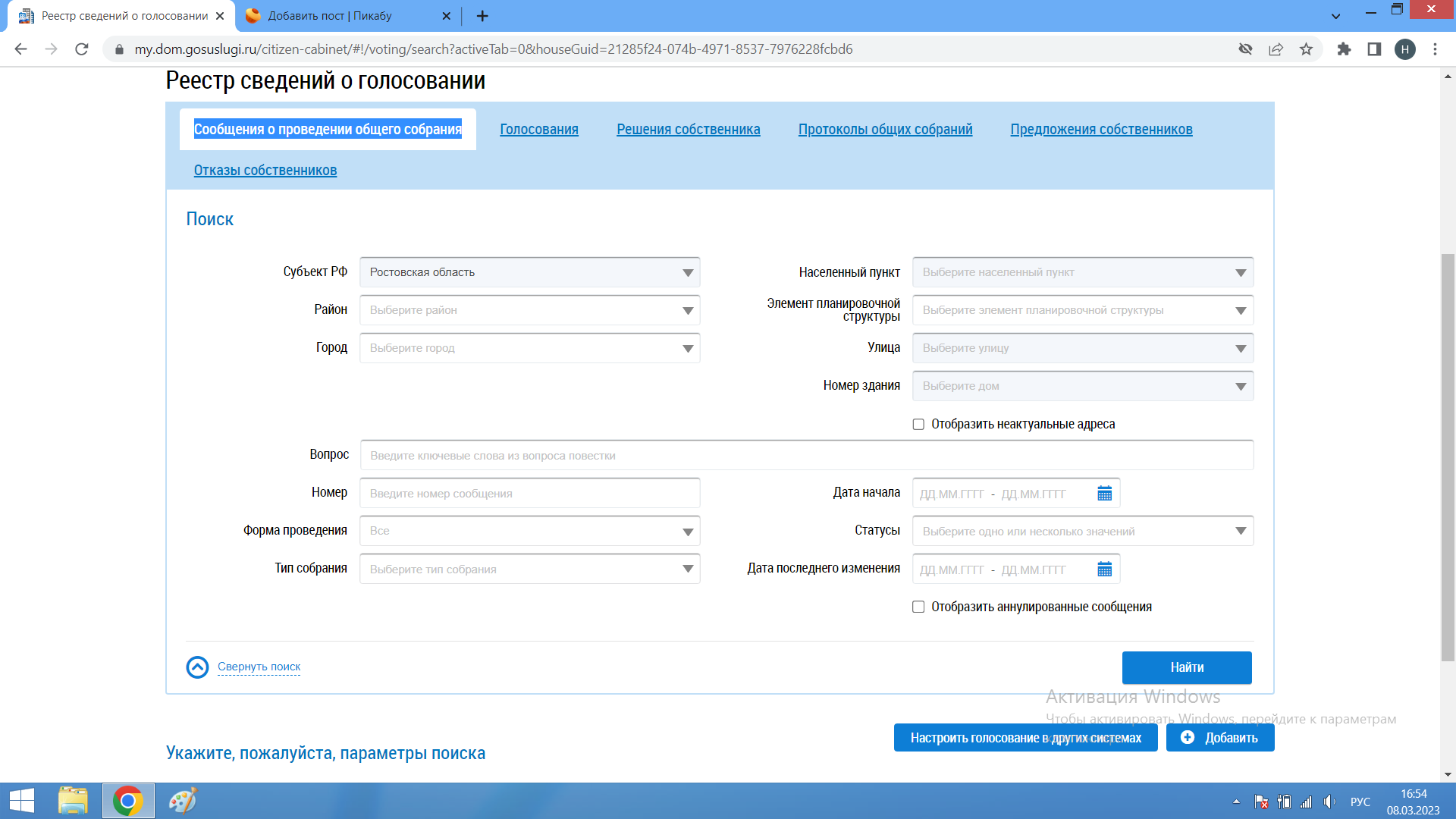This screenshot has height=819, width=1456.
Task: Open Chrome three-dot menu
Action: point(1435,49)
